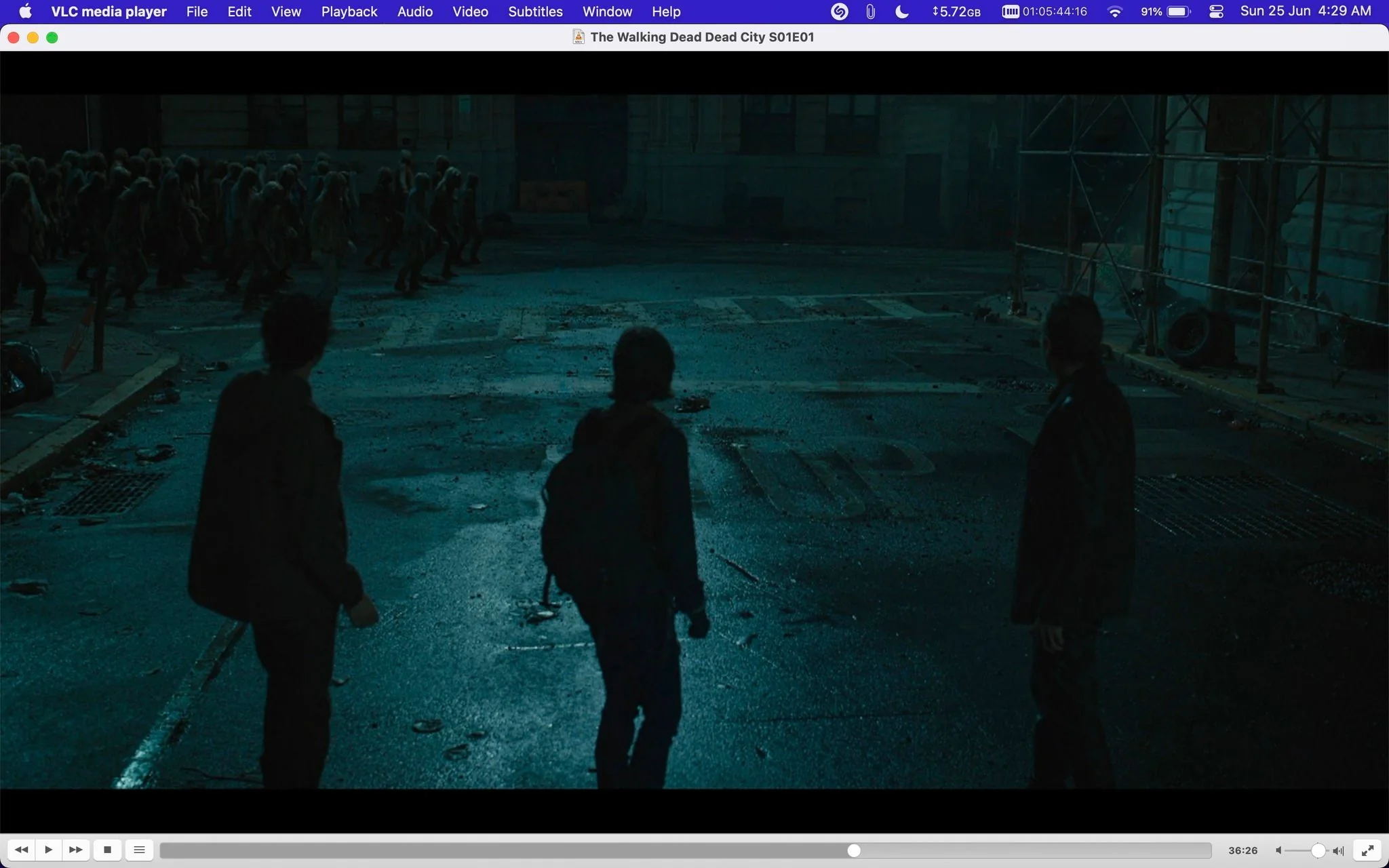Image resolution: width=1389 pixels, height=868 pixels.
Task: Start playback with the play button
Action: click(x=48, y=850)
